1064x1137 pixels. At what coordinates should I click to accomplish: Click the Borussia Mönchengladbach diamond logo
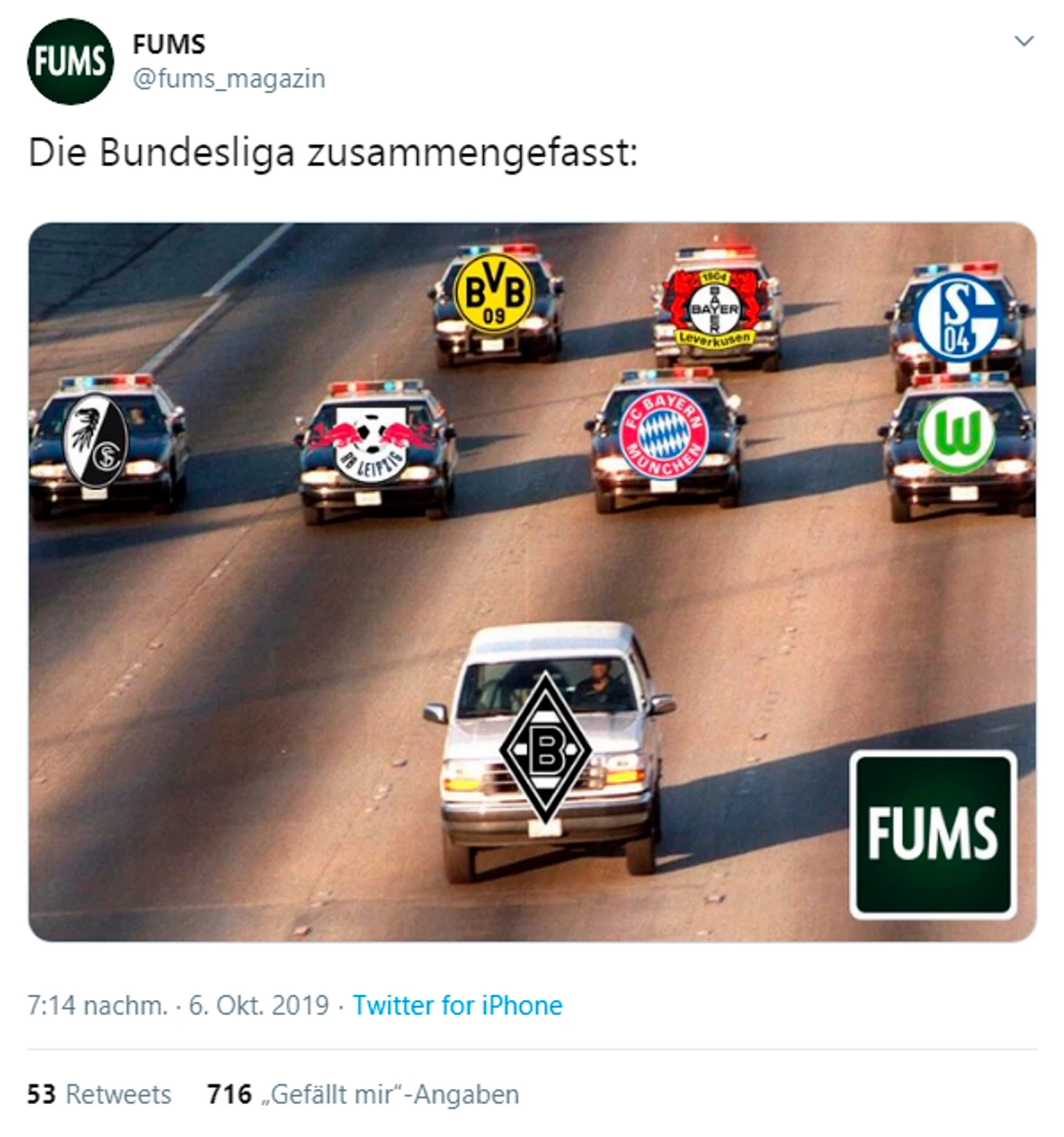[x=546, y=749]
